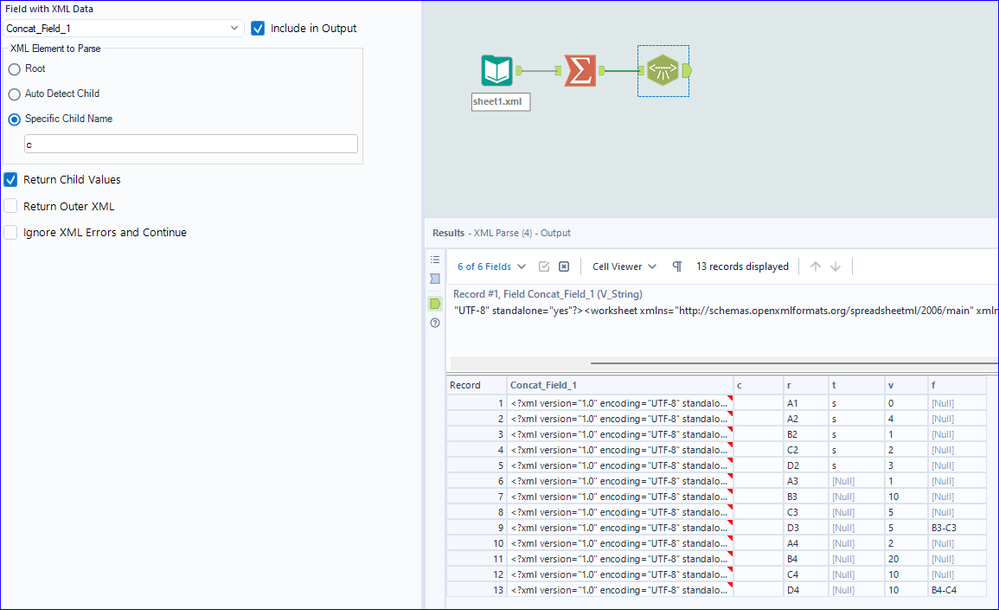Image resolution: width=999 pixels, height=610 pixels.
Task: Select the v value 4 in row A2
Action: (906, 419)
